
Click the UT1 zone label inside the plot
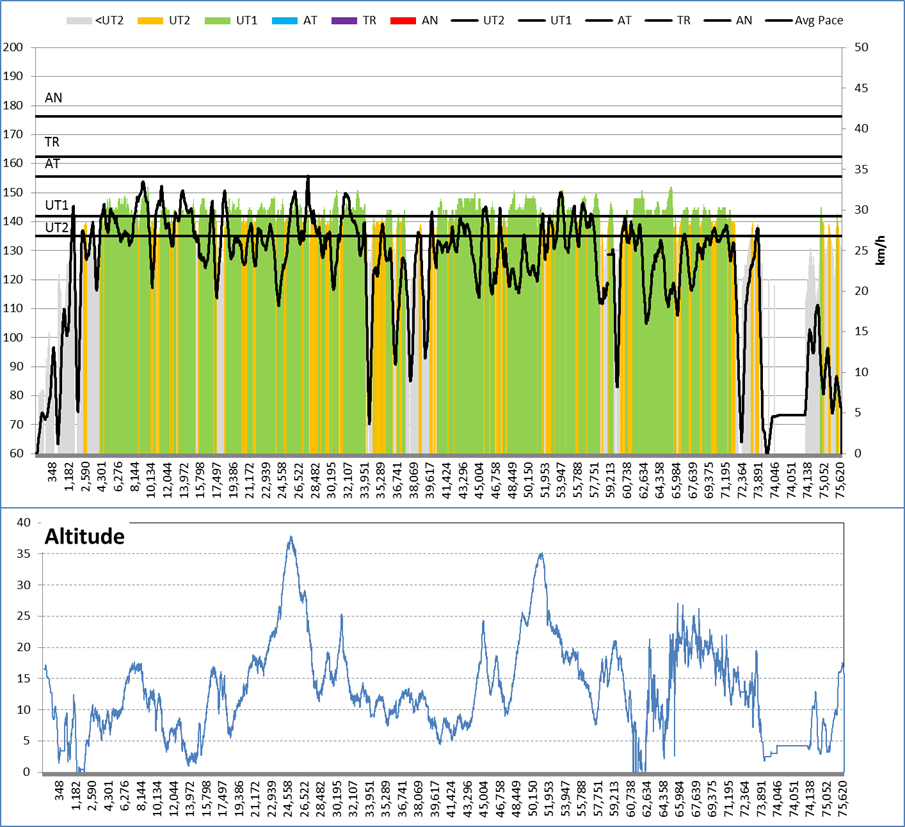coord(57,205)
